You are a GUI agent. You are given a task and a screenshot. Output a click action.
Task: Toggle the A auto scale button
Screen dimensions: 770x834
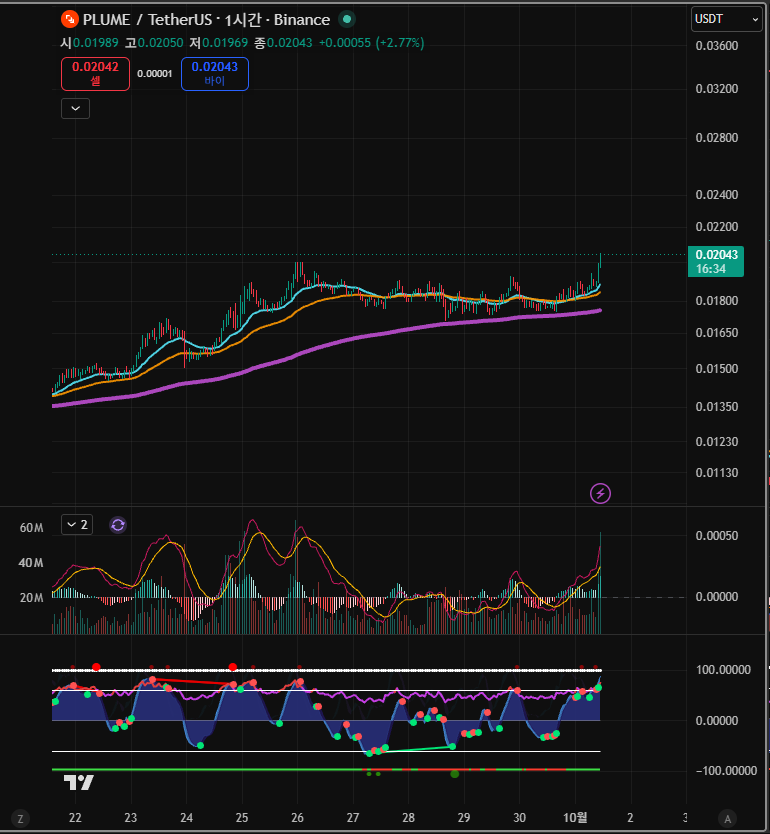727,819
